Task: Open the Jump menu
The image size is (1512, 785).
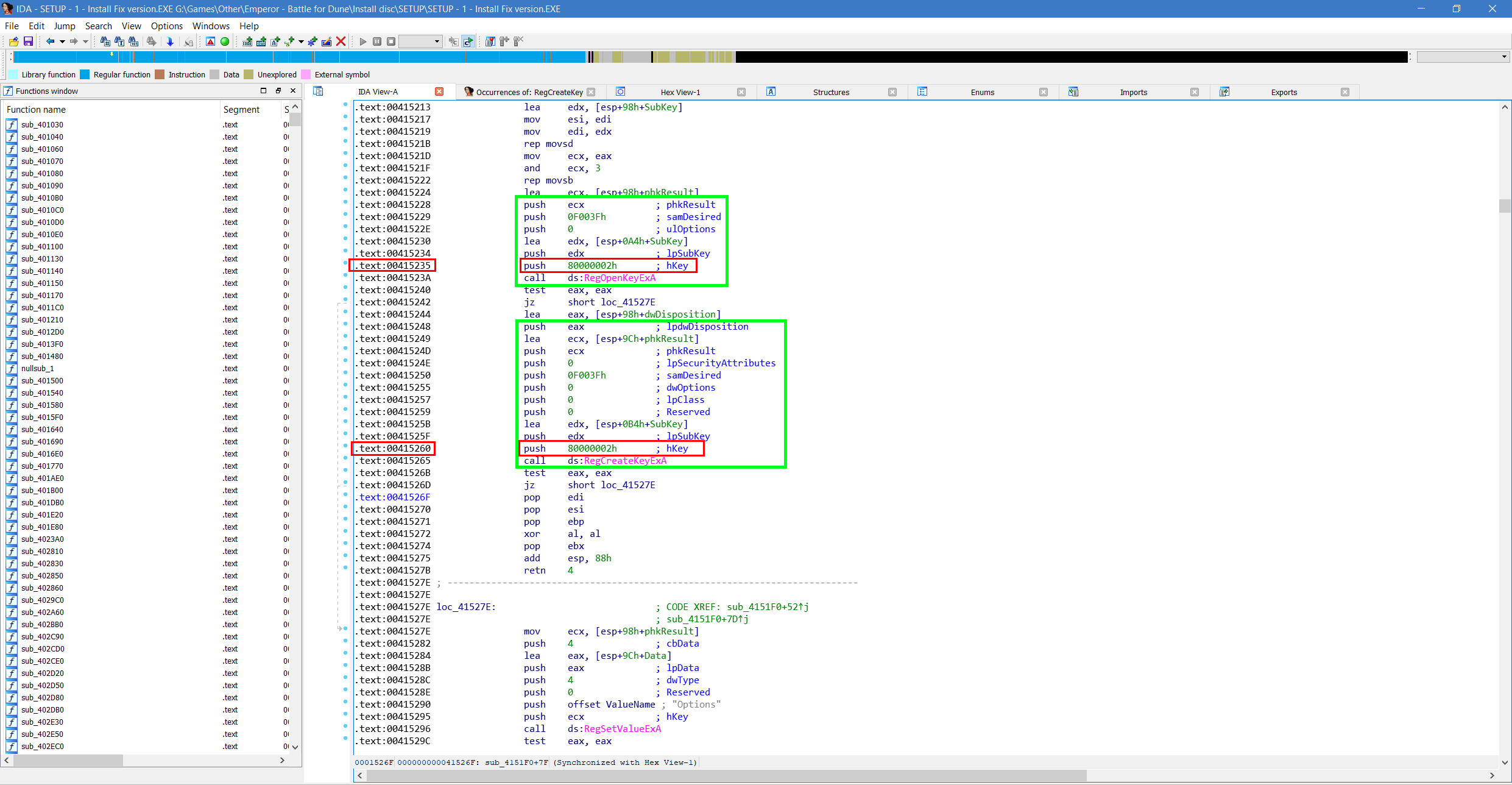Action: tap(64, 26)
